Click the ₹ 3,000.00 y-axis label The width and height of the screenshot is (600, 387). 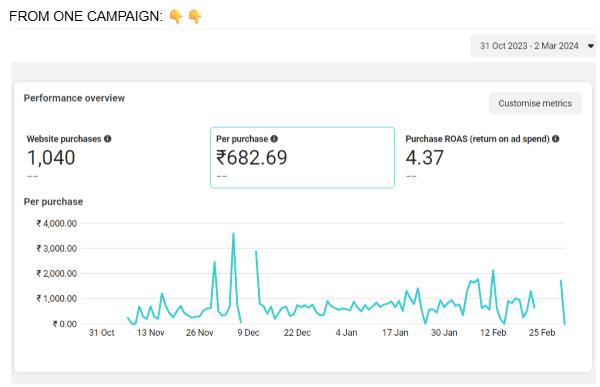tap(57, 249)
